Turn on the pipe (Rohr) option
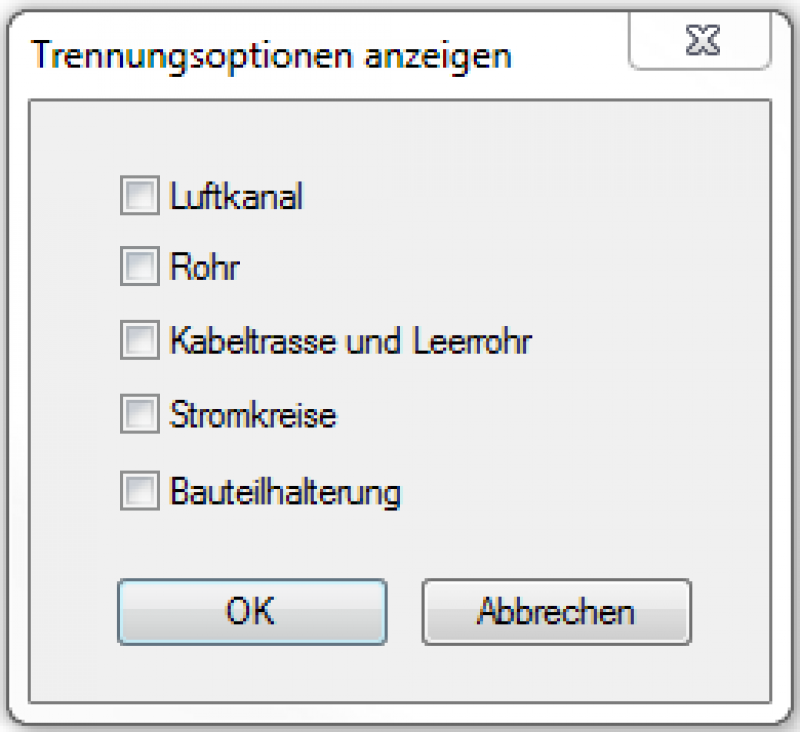Image resolution: width=800 pixels, height=732 pixels. (139, 267)
